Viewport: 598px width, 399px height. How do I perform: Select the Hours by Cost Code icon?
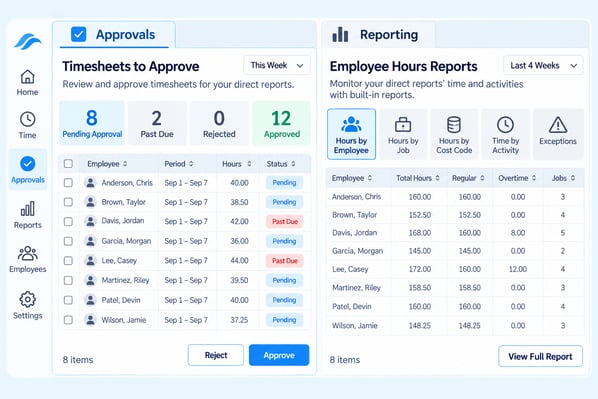[x=454, y=124]
